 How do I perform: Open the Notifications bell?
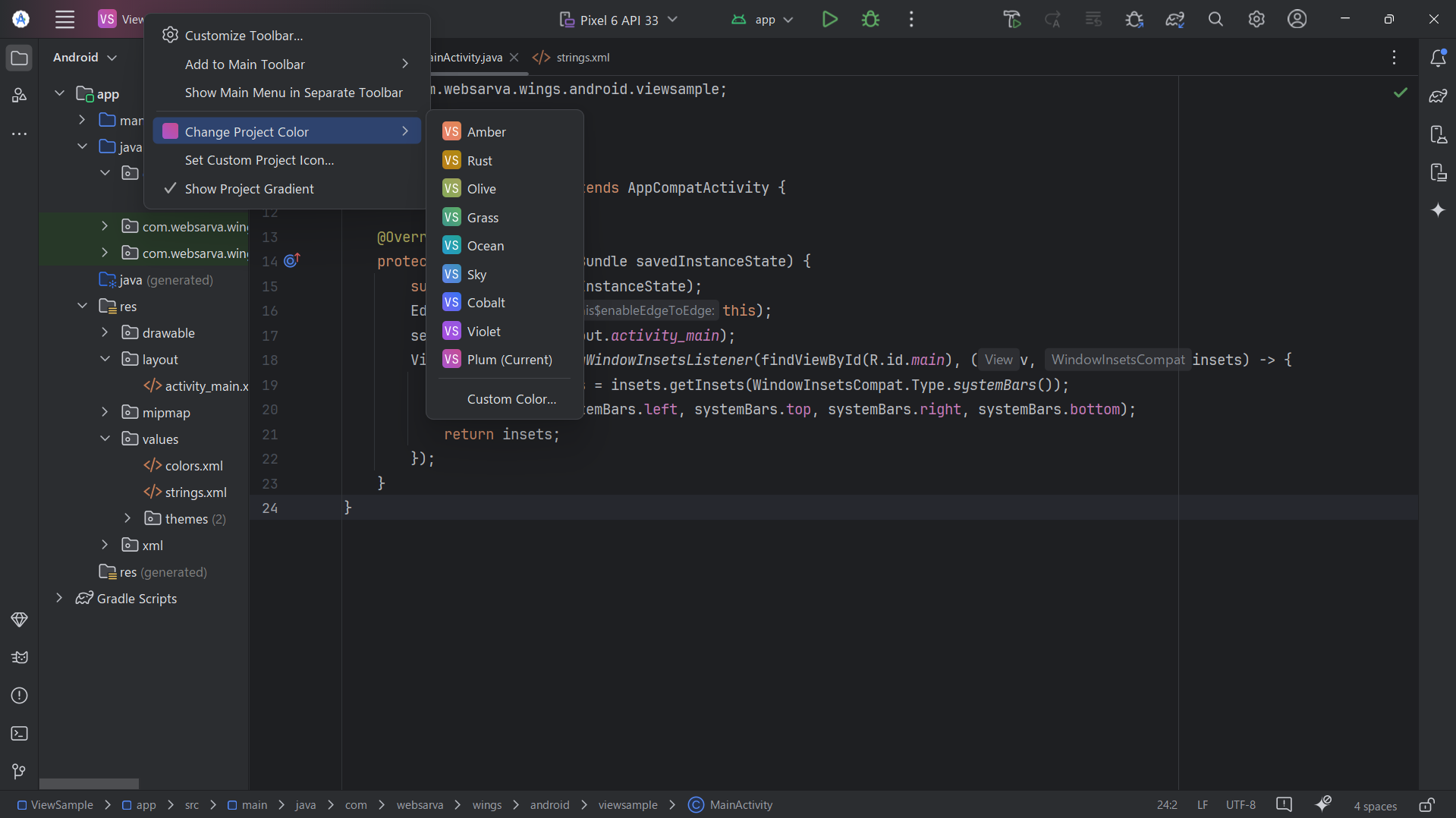click(1439, 57)
